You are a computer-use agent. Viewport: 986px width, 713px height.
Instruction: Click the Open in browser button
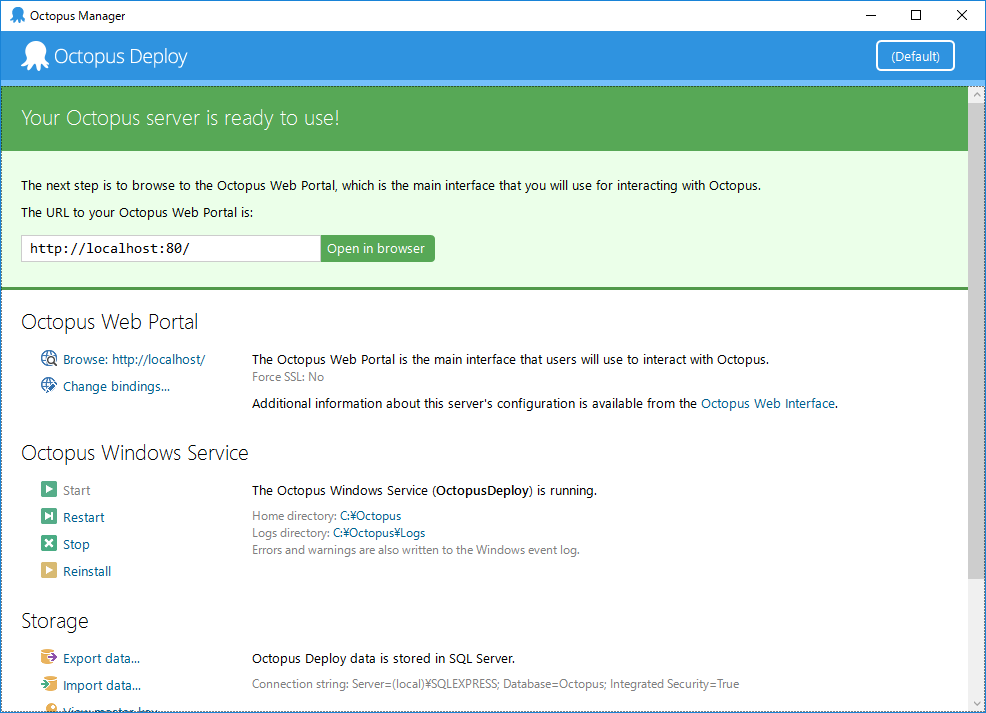coord(377,248)
